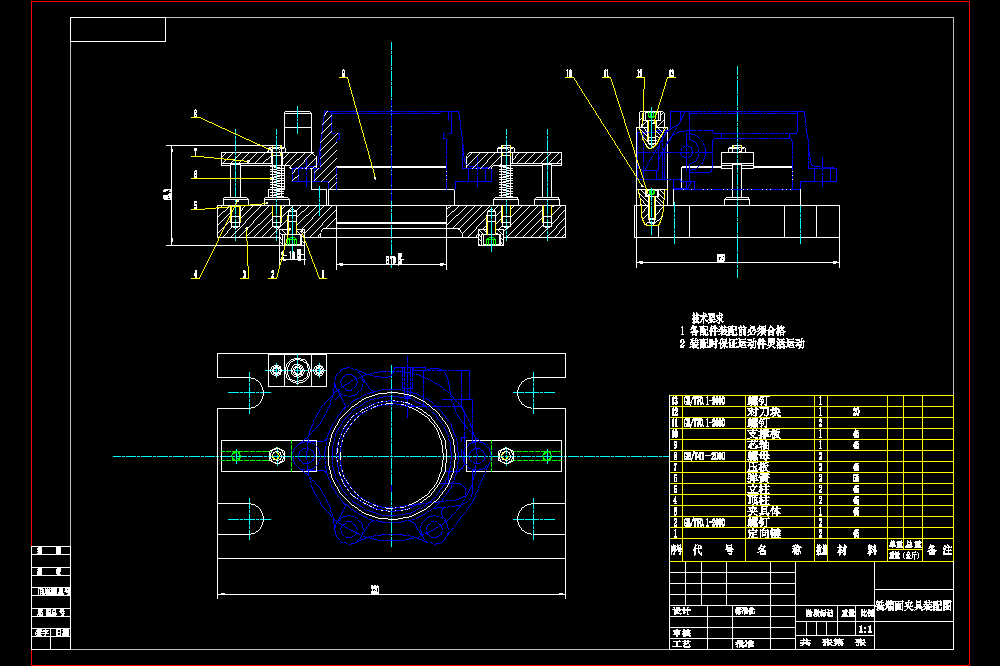The image size is (1000, 666).
Task: Click the 技术要求 heading text
Action: [708, 318]
